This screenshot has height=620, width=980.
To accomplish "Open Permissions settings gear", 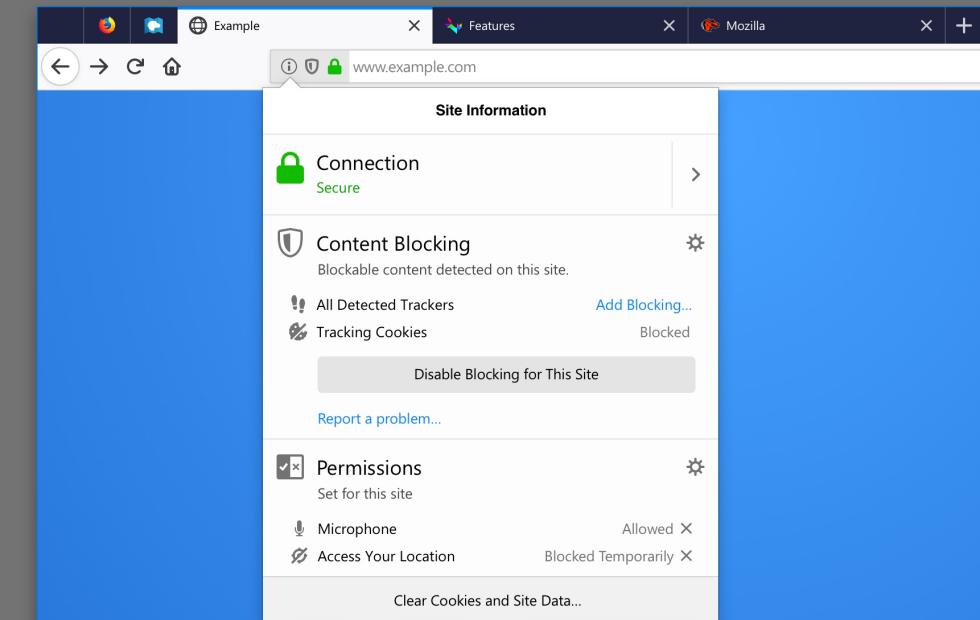I will (695, 467).
